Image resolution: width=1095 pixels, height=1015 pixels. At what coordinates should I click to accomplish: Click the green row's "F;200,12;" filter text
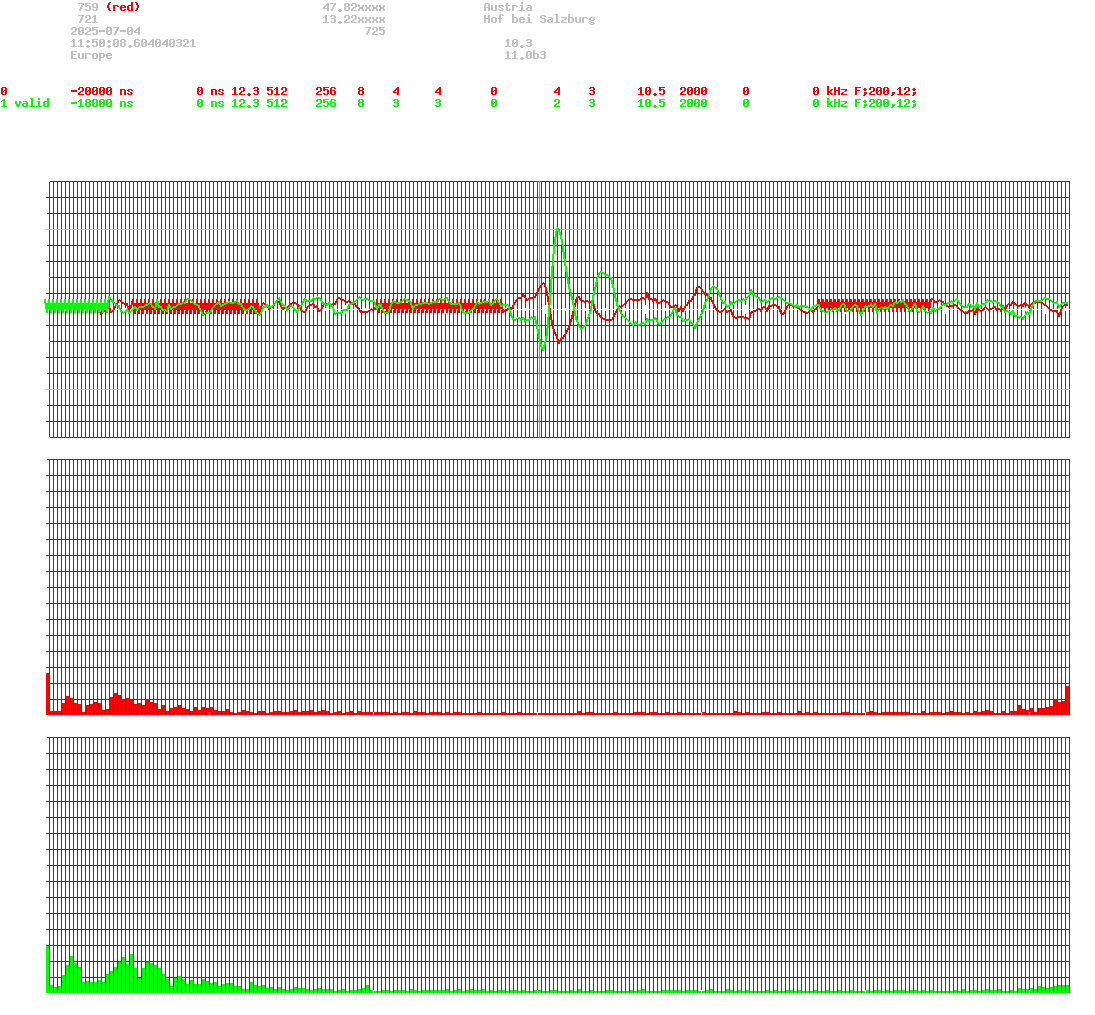coord(885,103)
